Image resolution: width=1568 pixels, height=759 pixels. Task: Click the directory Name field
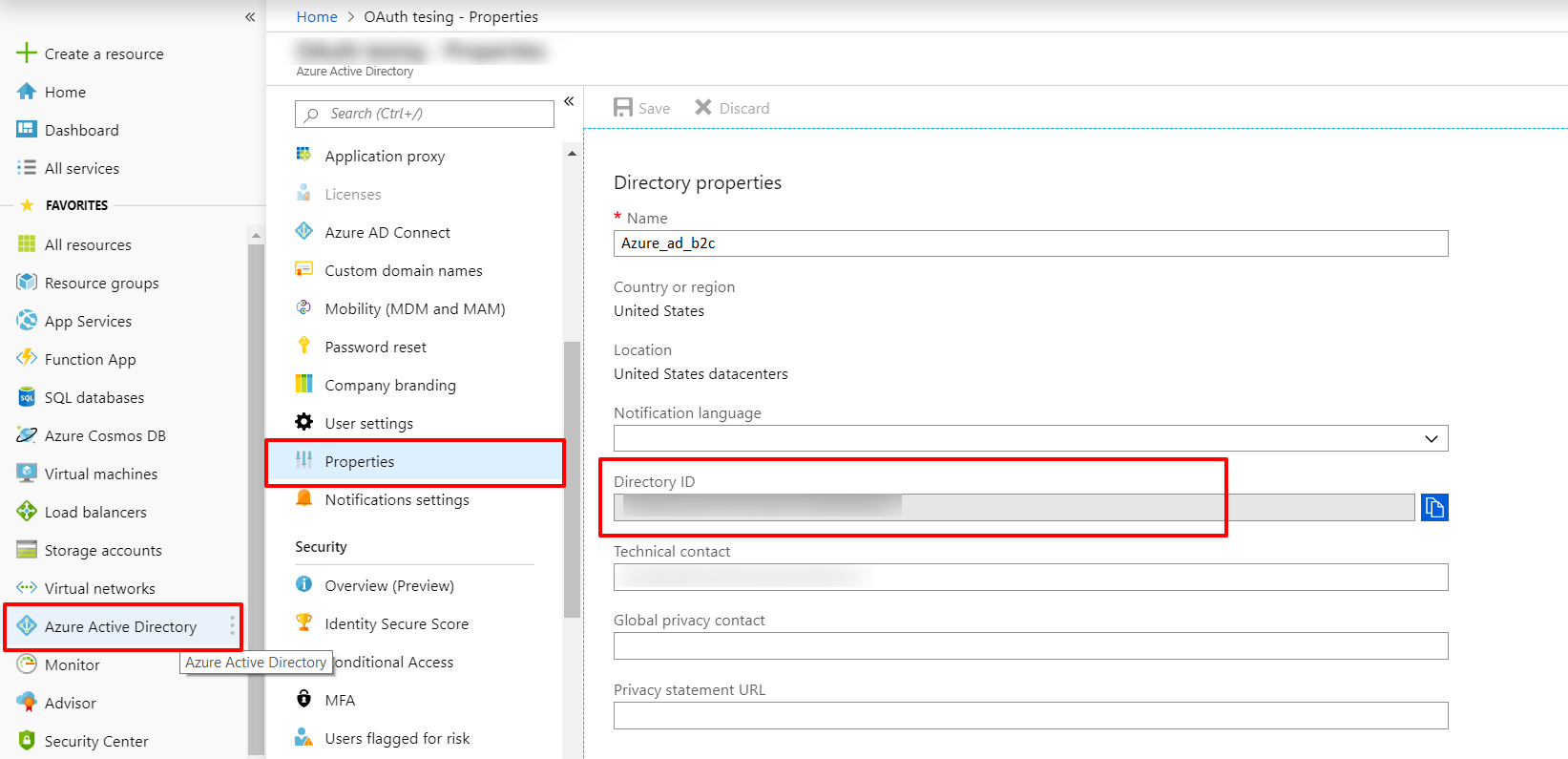(x=1031, y=243)
